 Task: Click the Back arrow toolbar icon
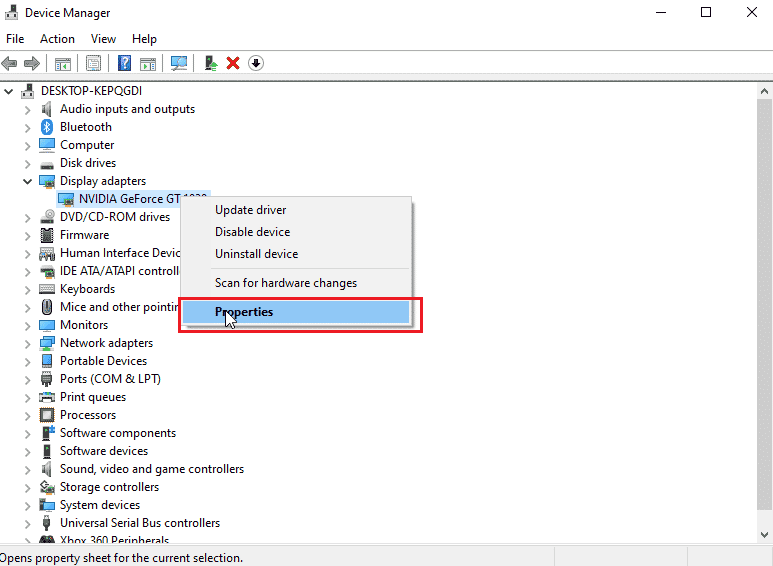coord(9,63)
